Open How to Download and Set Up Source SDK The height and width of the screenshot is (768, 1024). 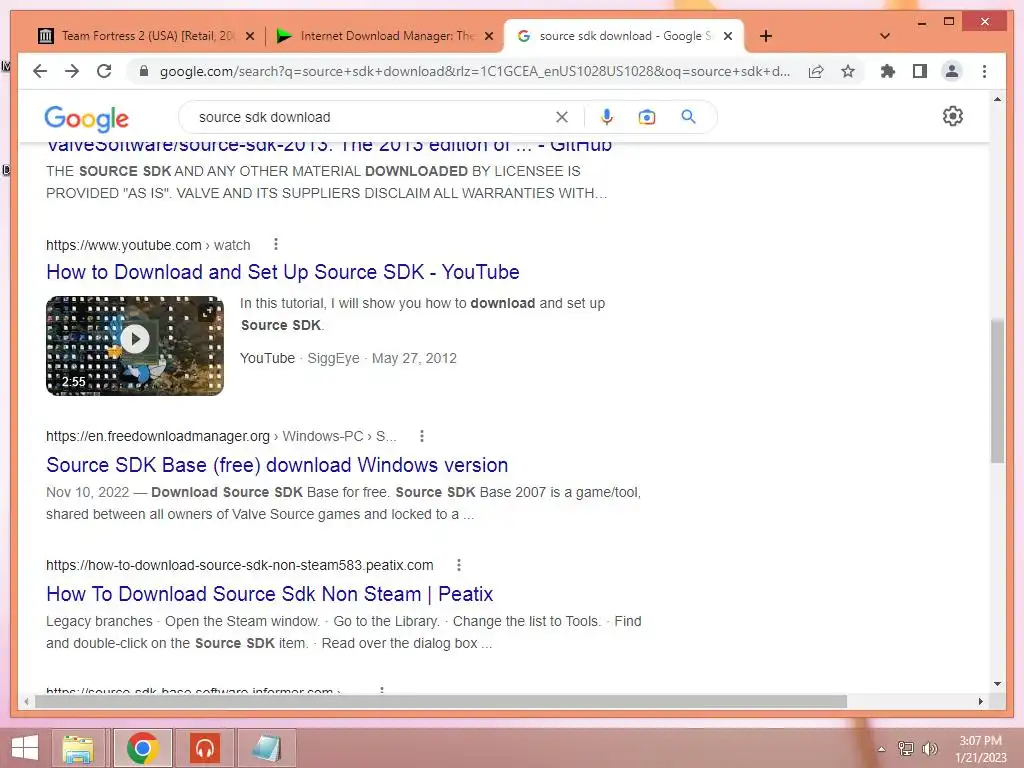click(x=283, y=272)
